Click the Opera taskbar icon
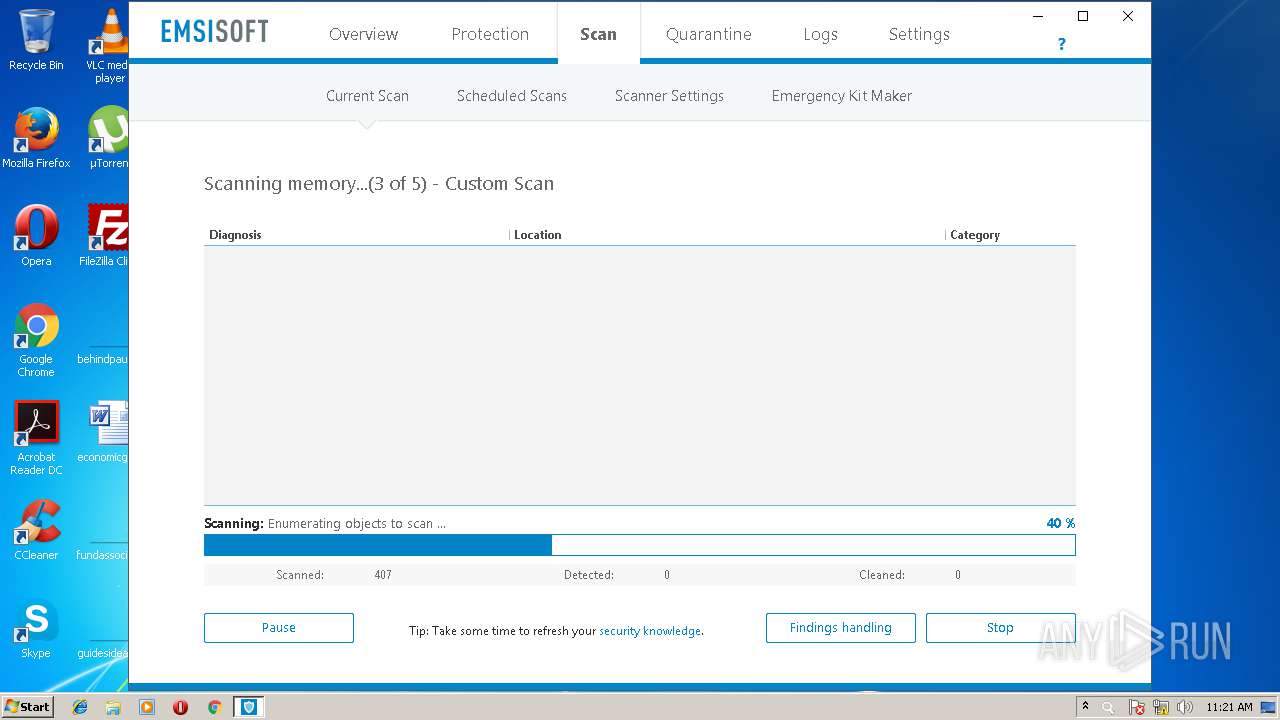The width and height of the screenshot is (1280, 720). [180, 707]
